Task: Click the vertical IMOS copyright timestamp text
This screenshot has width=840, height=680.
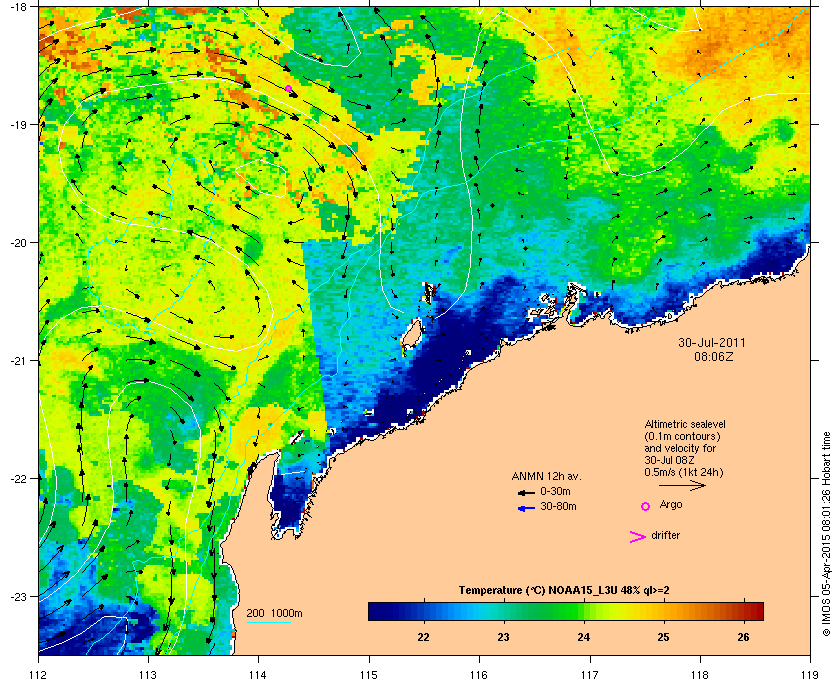Action: (x=826, y=534)
